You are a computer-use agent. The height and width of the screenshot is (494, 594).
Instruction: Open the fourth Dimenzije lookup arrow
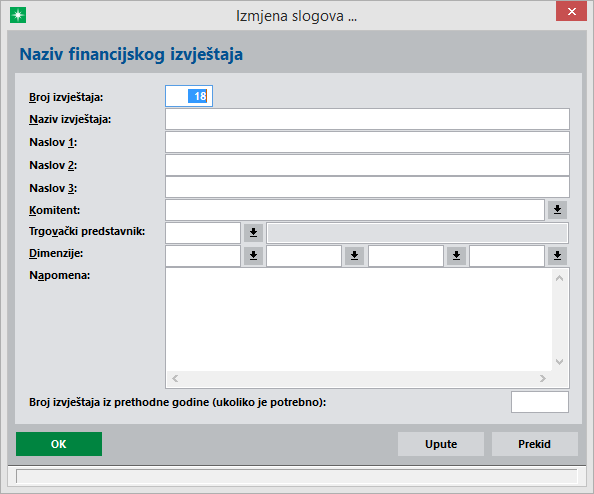click(557, 256)
